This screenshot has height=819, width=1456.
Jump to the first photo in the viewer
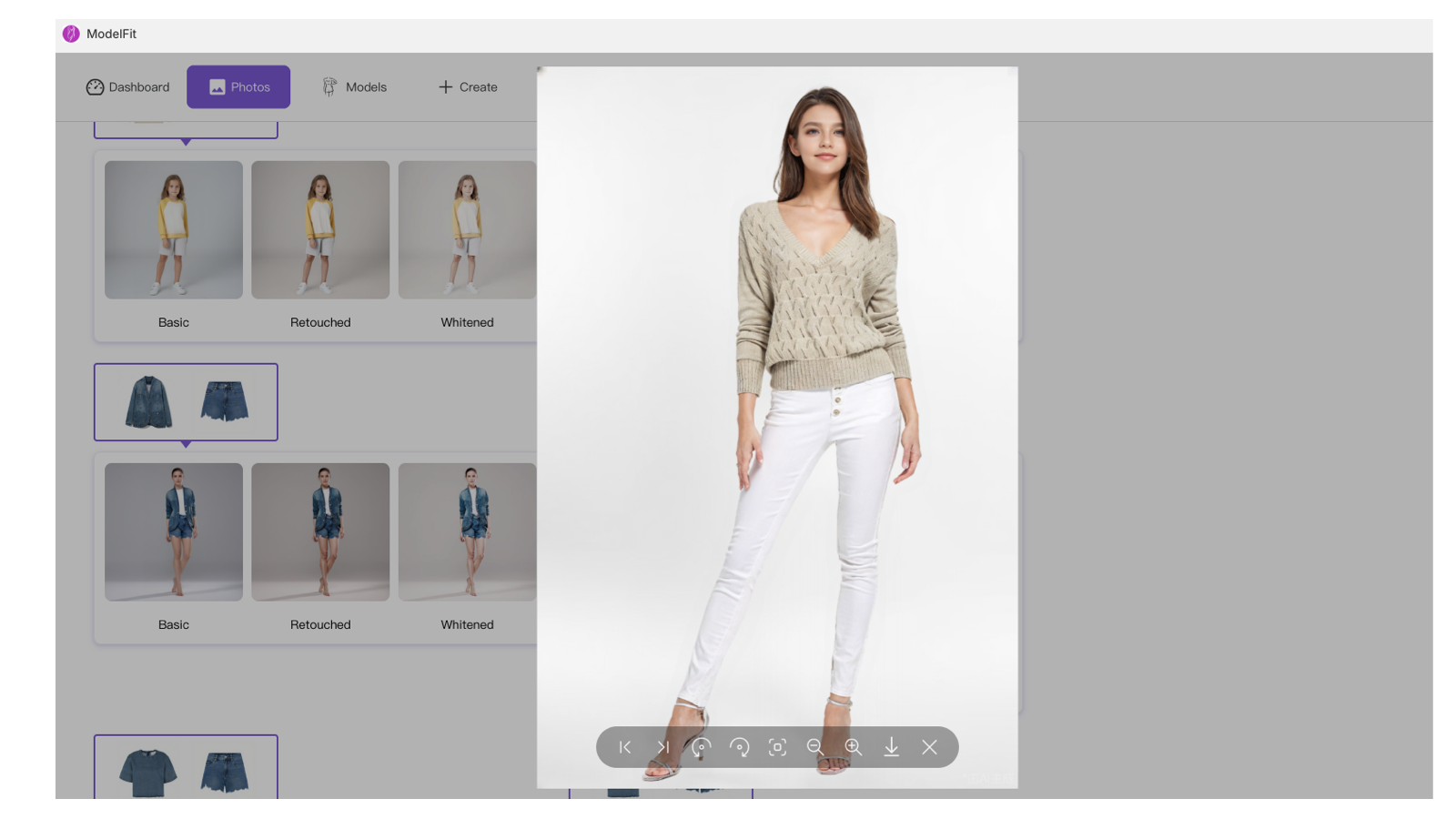[624, 747]
